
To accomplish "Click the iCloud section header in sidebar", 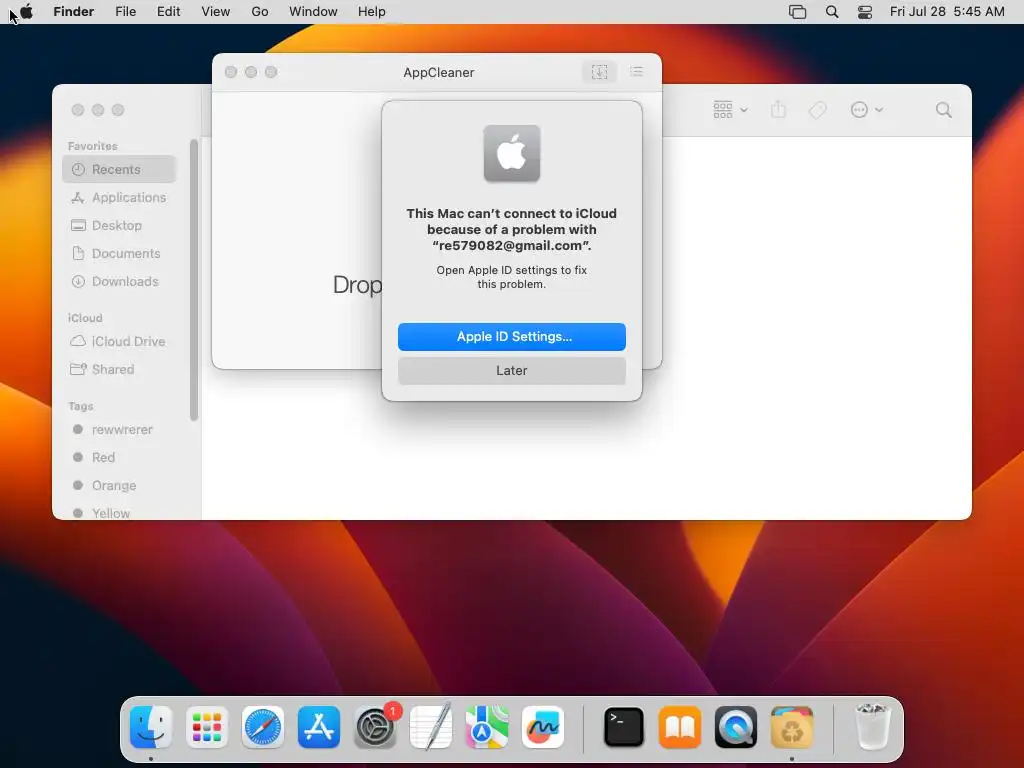I will (x=85, y=318).
